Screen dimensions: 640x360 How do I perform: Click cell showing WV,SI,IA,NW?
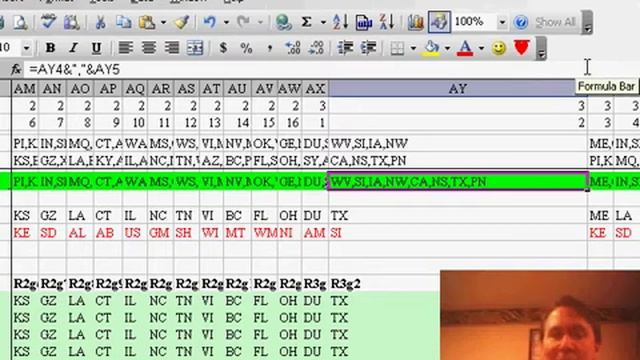point(458,143)
